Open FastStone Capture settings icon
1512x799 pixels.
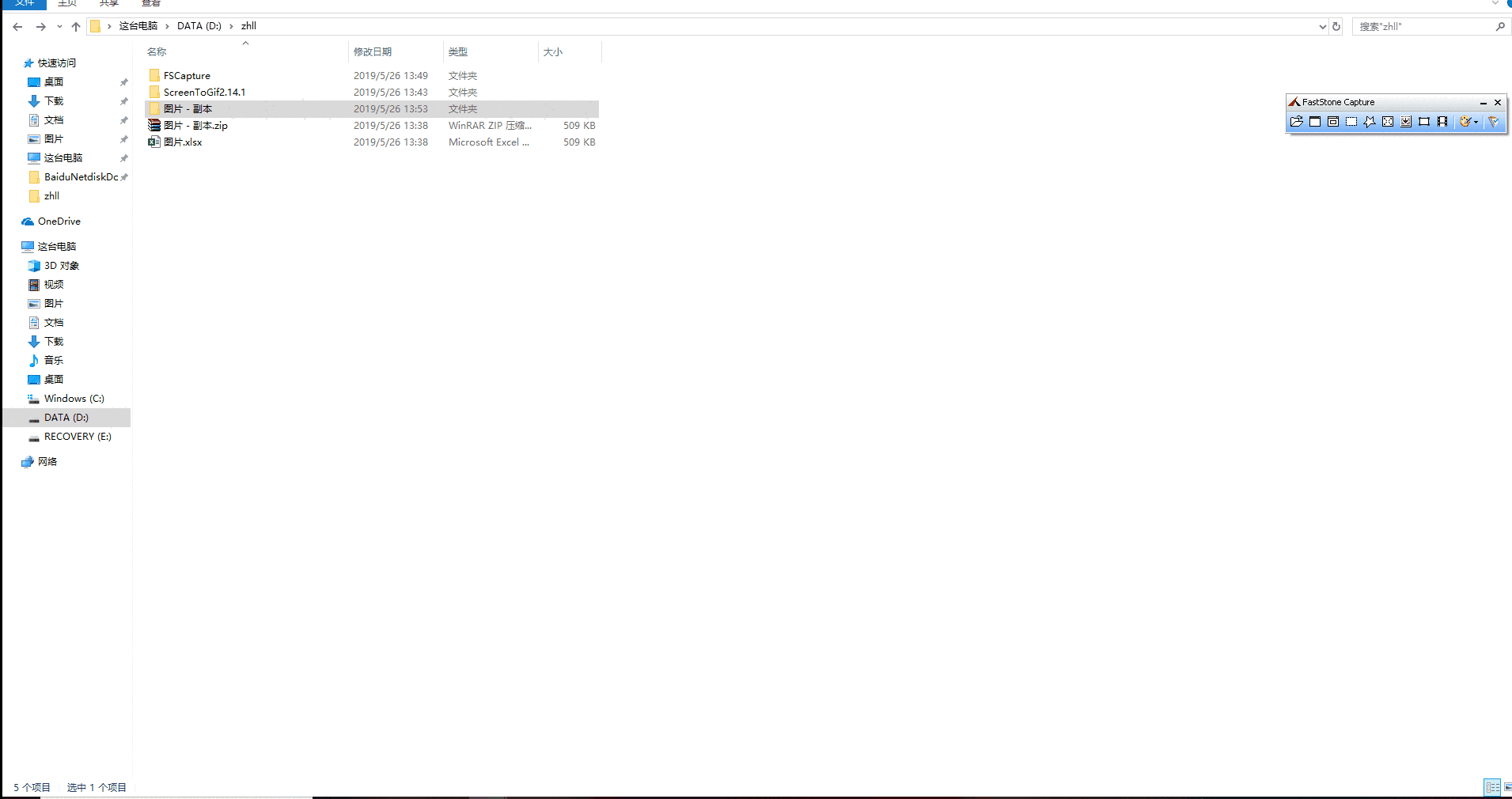point(1493,122)
